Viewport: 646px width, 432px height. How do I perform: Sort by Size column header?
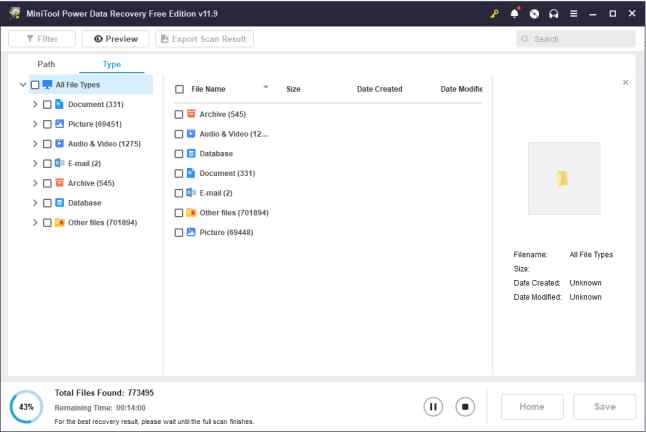[x=293, y=89]
